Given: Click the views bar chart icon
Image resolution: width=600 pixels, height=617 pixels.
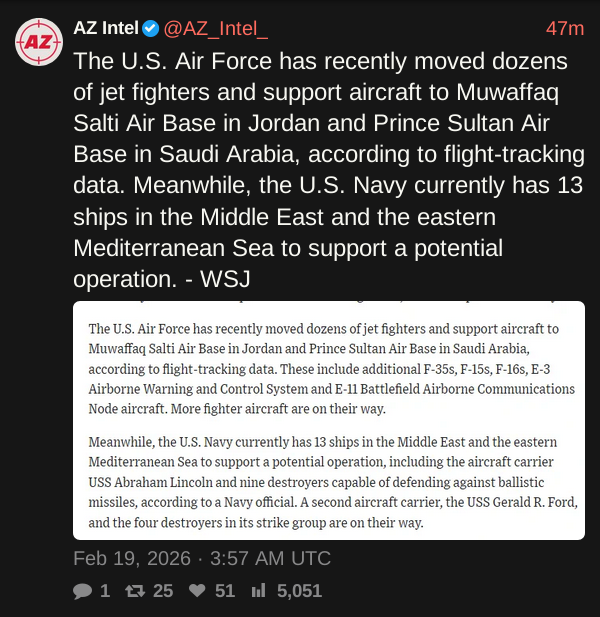Looking at the screenshot, I should pos(259,591).
